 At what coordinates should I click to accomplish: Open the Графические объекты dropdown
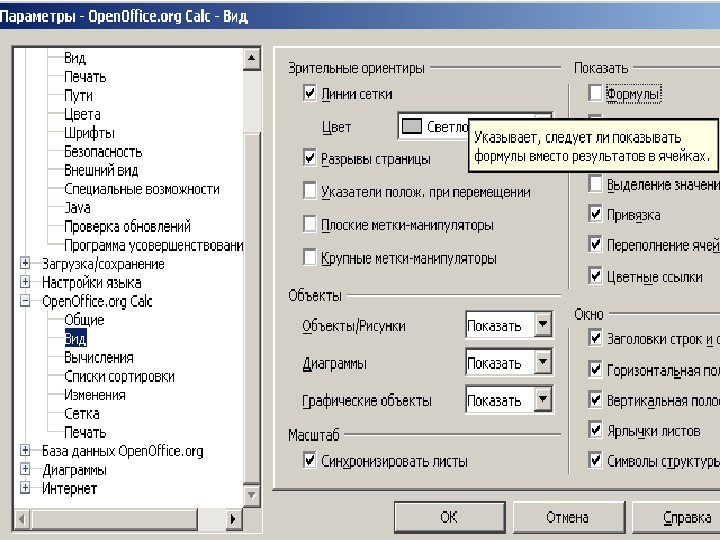coord(543,399)
